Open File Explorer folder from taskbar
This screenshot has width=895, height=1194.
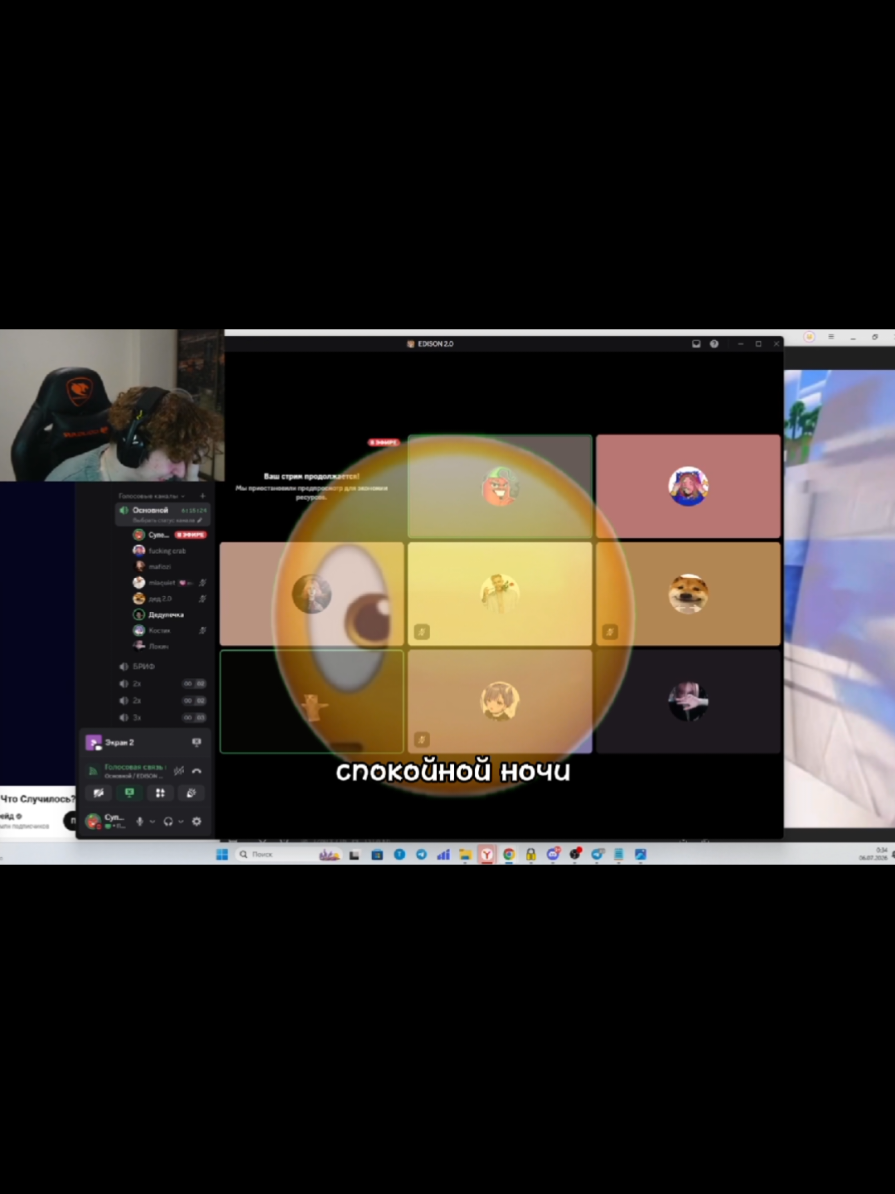click(465, 854)
